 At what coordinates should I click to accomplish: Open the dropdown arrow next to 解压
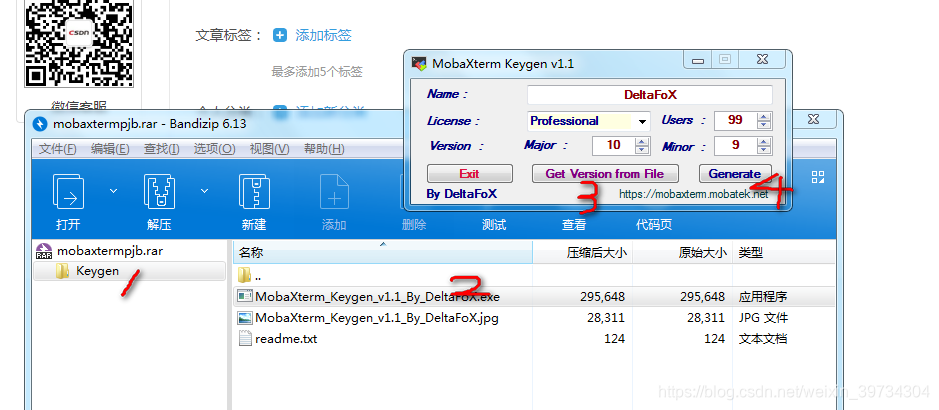[204, 191]
